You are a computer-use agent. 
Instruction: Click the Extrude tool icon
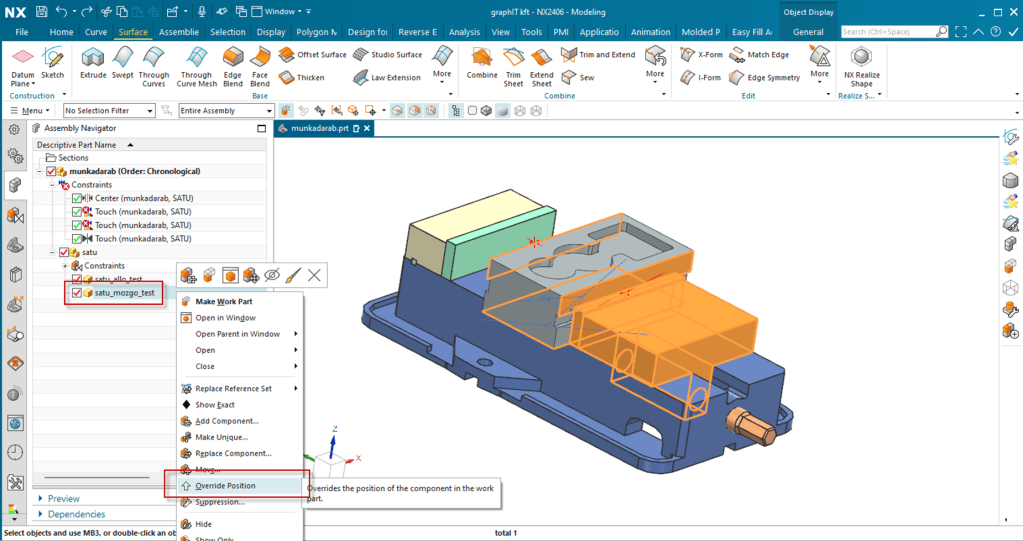tap(93, 56)
